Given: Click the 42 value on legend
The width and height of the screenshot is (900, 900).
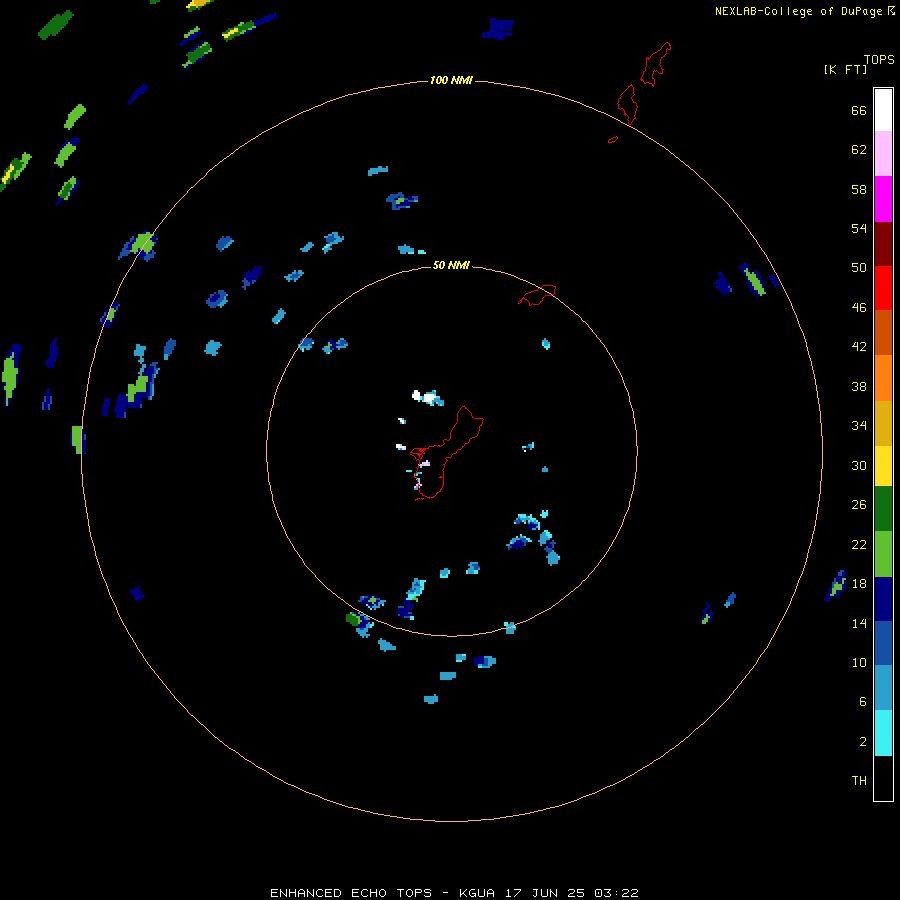Looking at the screenshot, I should coord(859,347).
